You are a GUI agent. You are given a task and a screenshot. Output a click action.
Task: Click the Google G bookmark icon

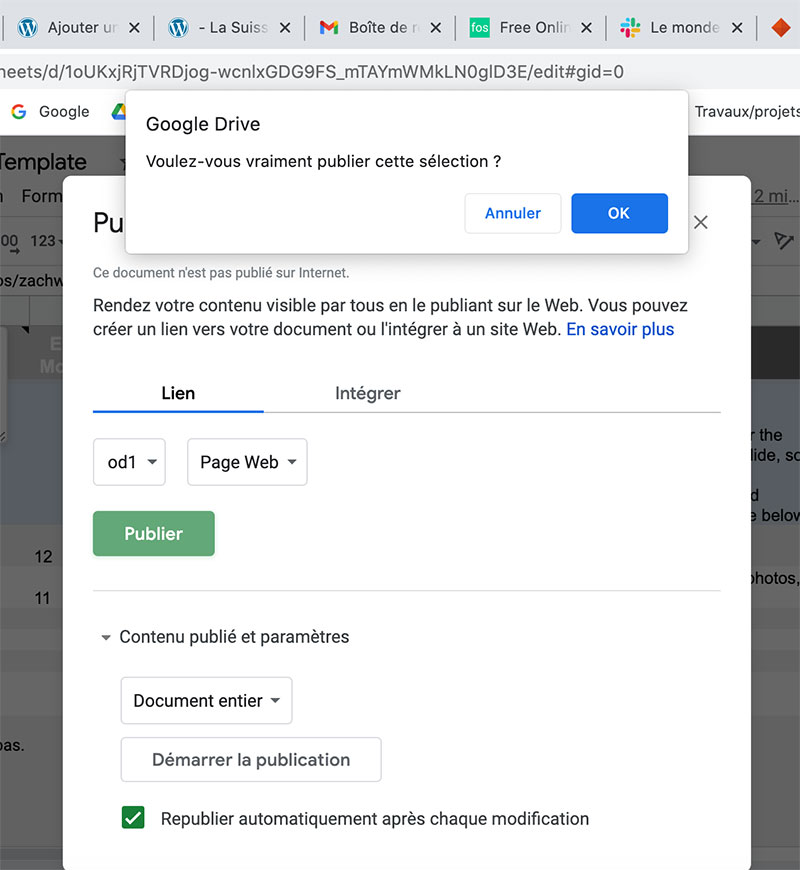tap(19, 112)
